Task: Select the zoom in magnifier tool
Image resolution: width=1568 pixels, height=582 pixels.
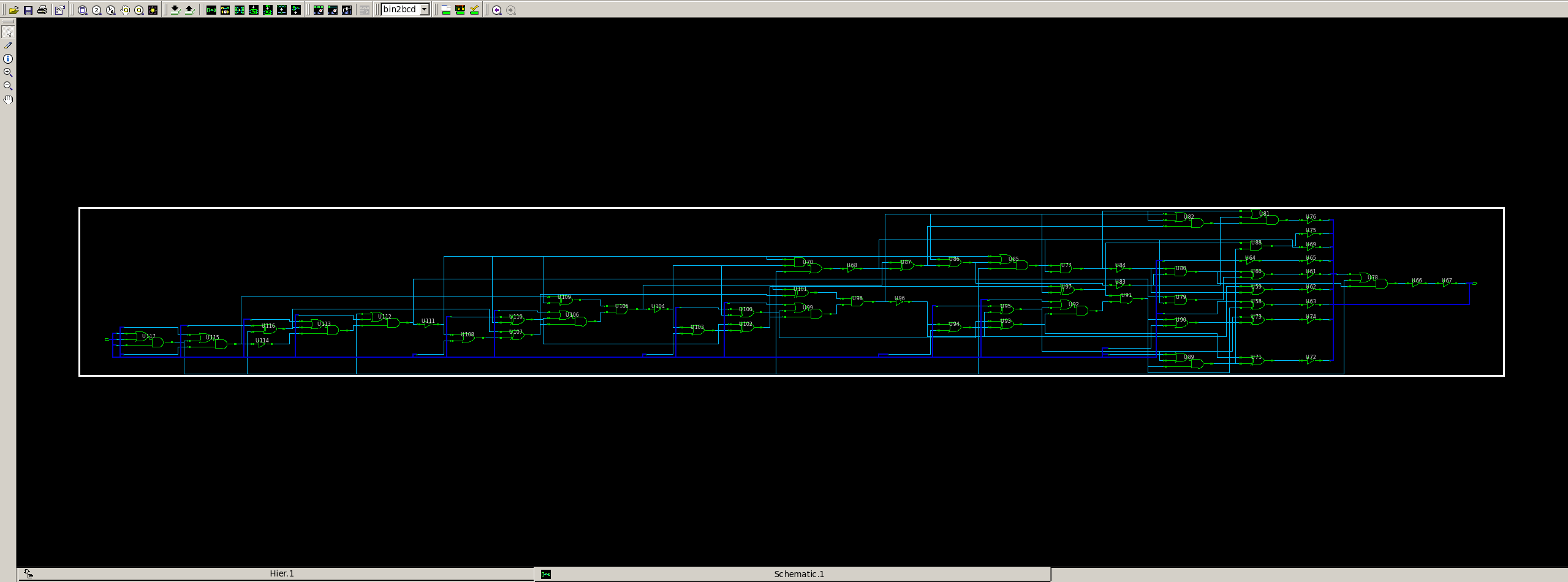Action: [x=8, y=72]
